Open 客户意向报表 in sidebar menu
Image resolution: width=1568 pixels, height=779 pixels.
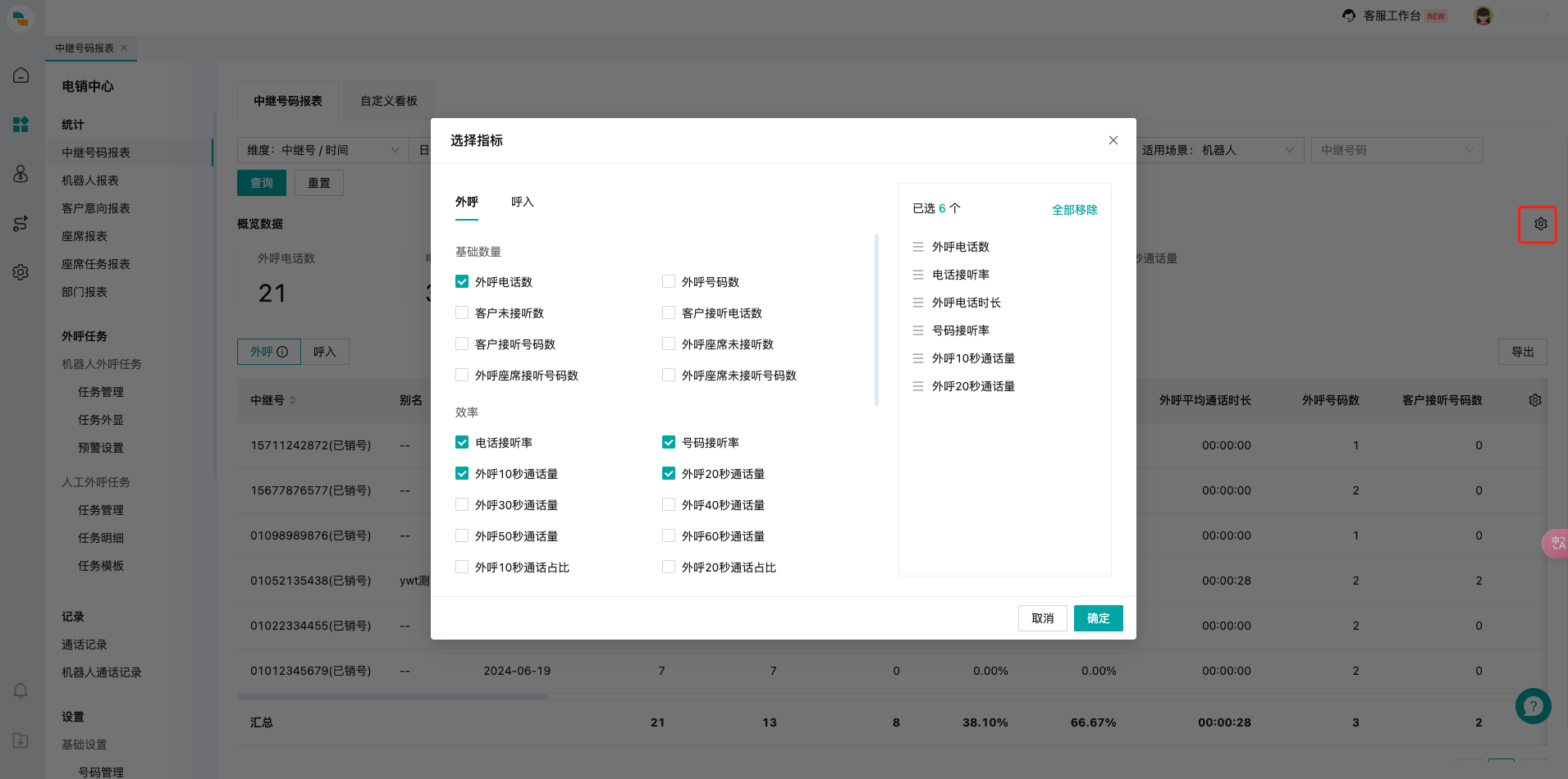[x=96, y=208]
